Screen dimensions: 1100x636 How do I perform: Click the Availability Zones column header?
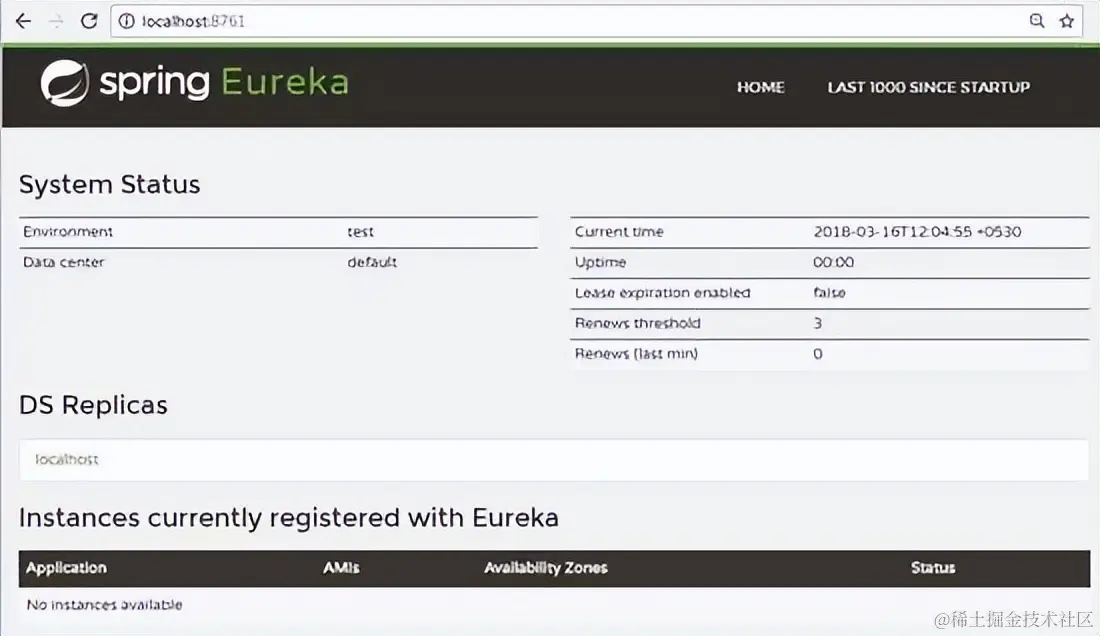[546, 568]
